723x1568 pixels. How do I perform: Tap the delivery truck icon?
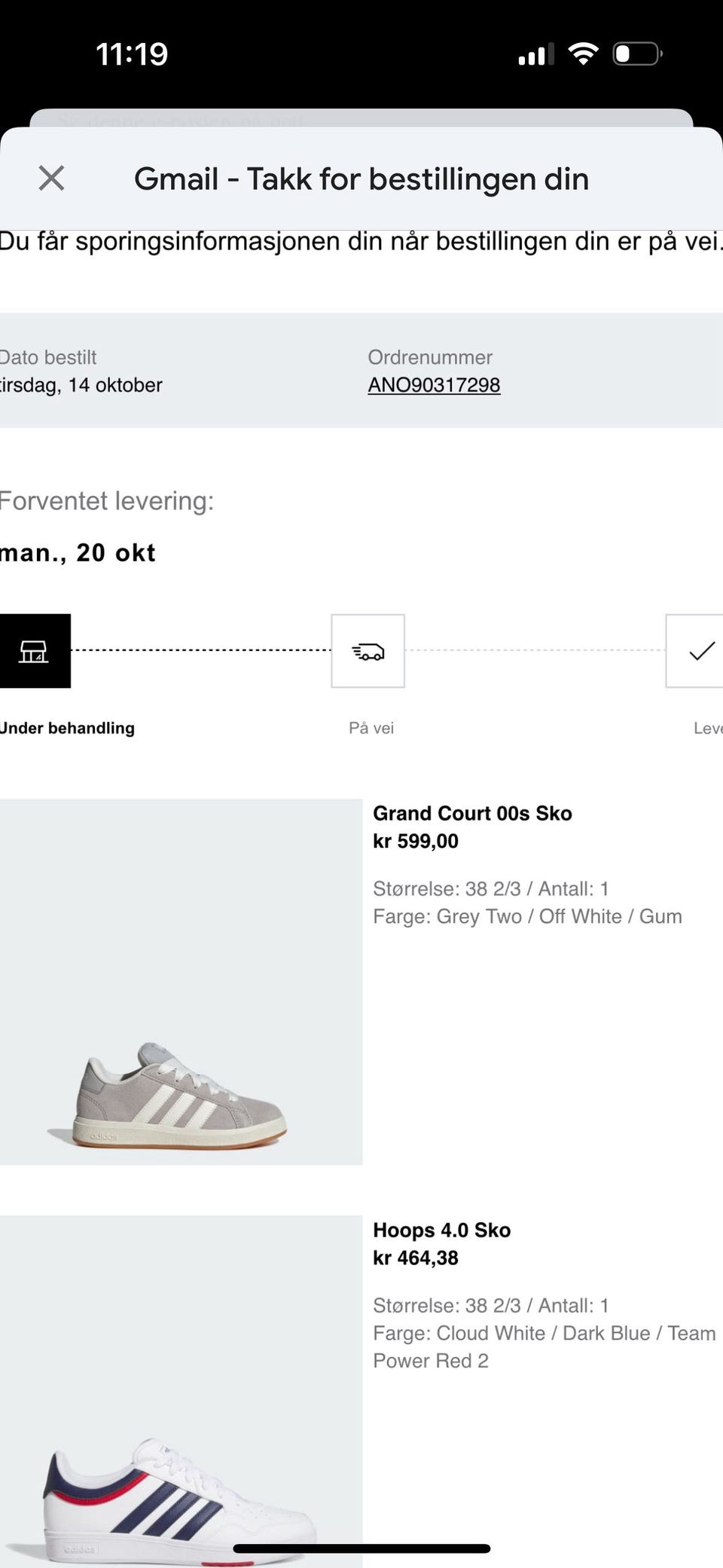click(x=368, y=651)
